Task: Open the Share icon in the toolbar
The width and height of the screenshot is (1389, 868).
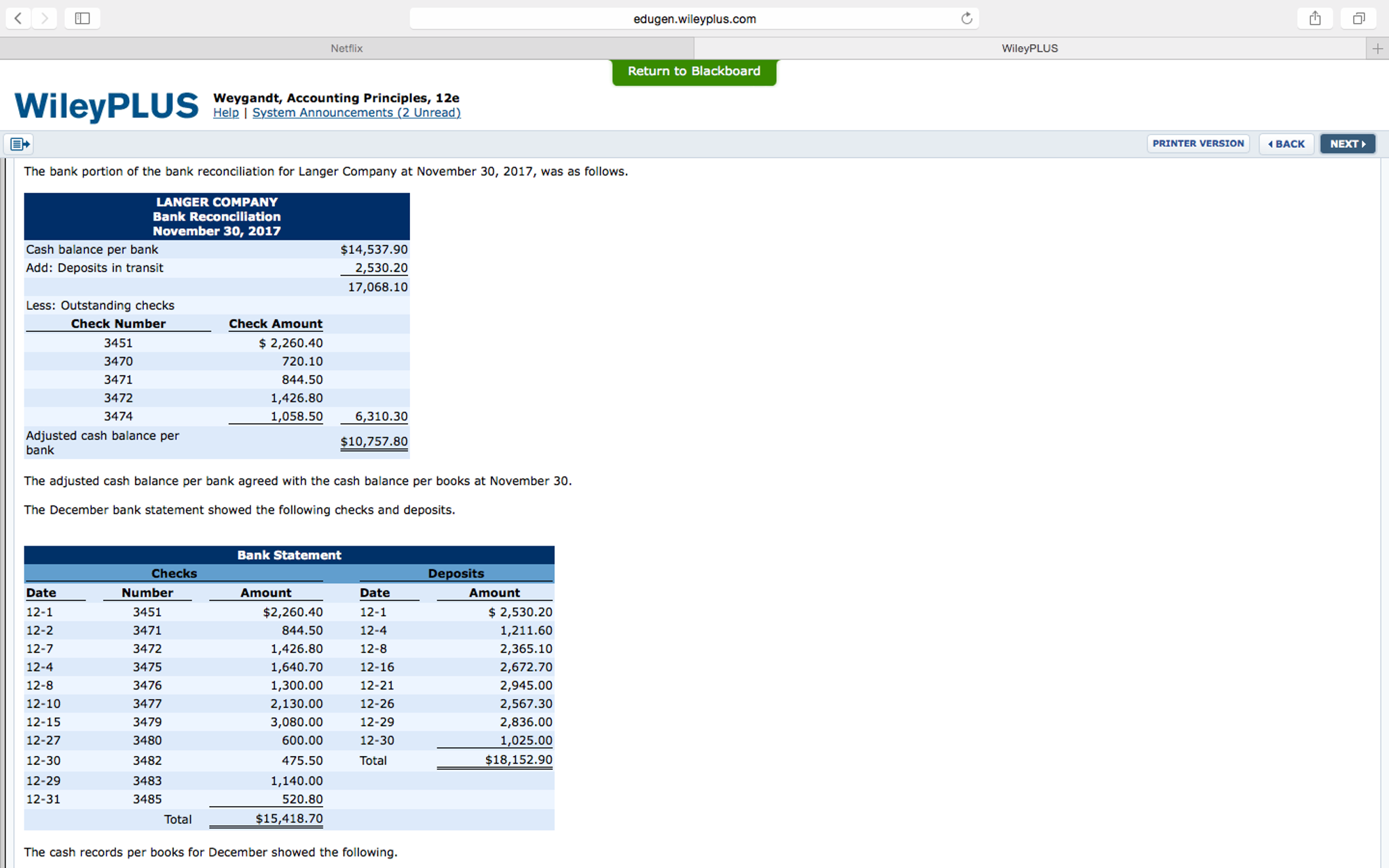Action: 1315,18
